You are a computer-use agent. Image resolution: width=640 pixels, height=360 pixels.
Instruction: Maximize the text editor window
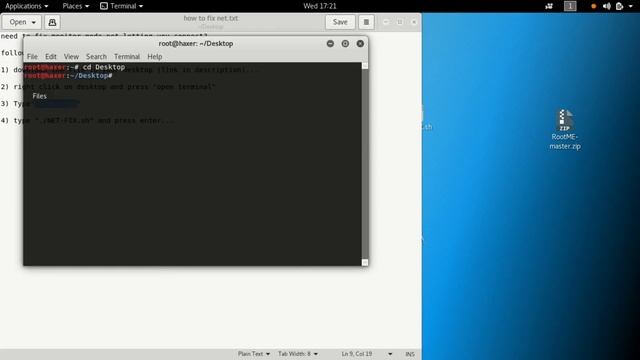pos(400,22)
